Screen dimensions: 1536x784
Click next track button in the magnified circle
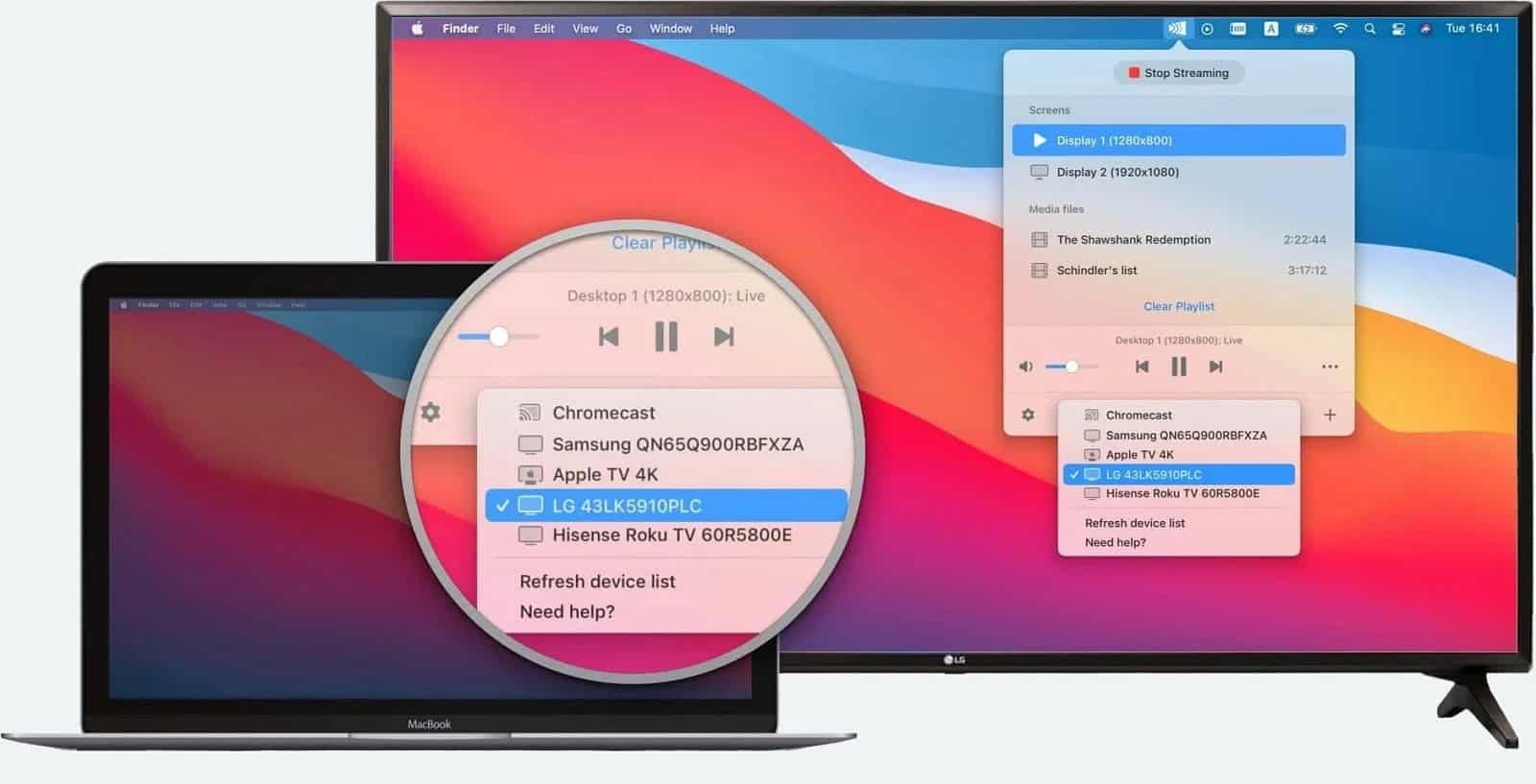724,337
